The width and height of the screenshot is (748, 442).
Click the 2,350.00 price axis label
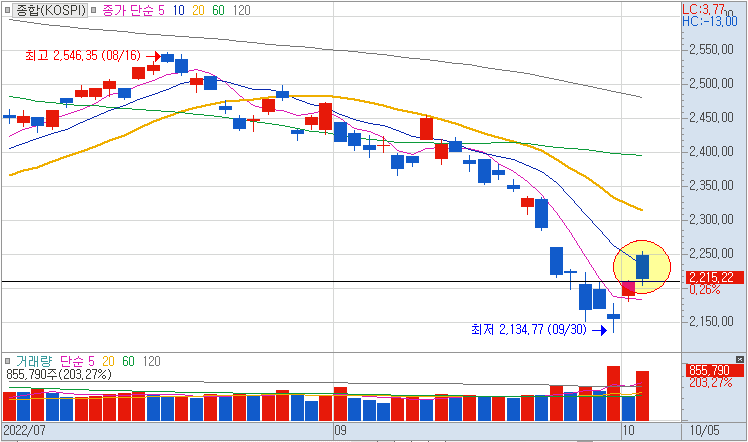point(712,185)
